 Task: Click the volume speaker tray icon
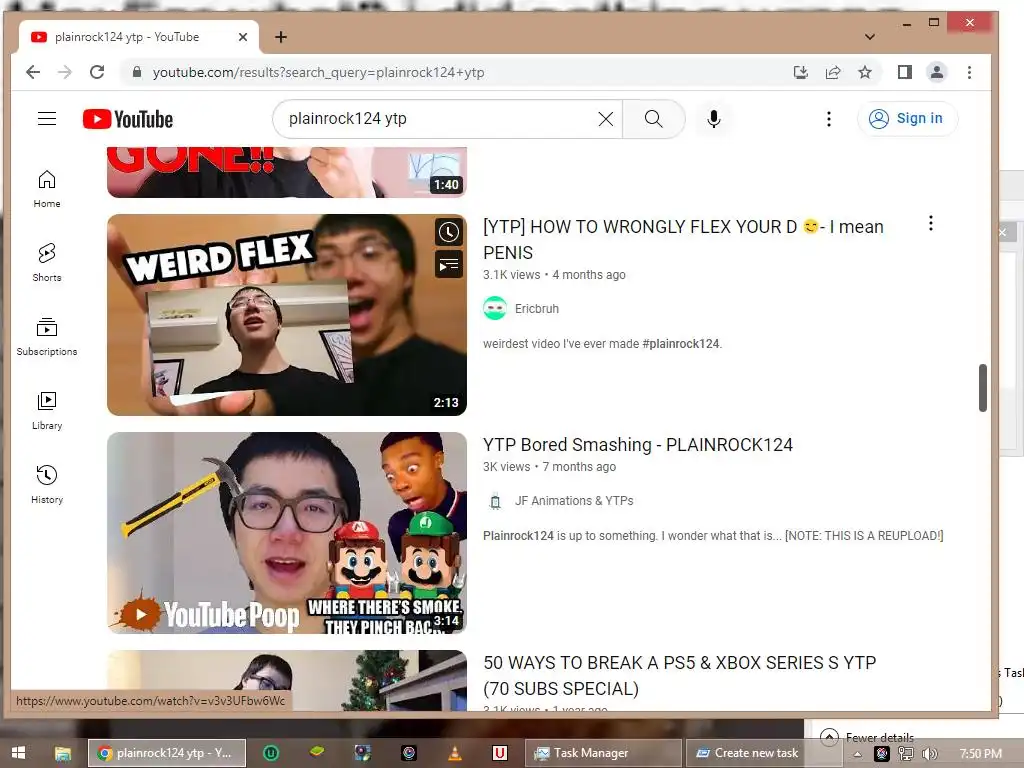(x=929, y=754)
